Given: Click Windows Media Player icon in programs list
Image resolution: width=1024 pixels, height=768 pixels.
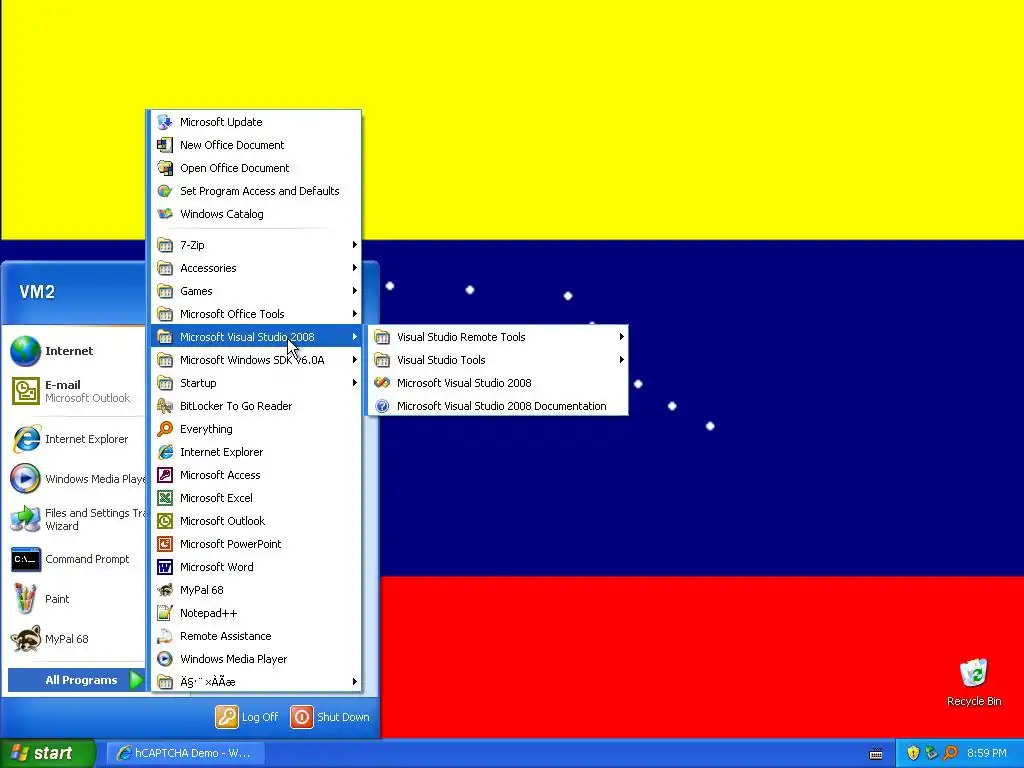Looking at the screenshot, I should click(x=165, y=659).
